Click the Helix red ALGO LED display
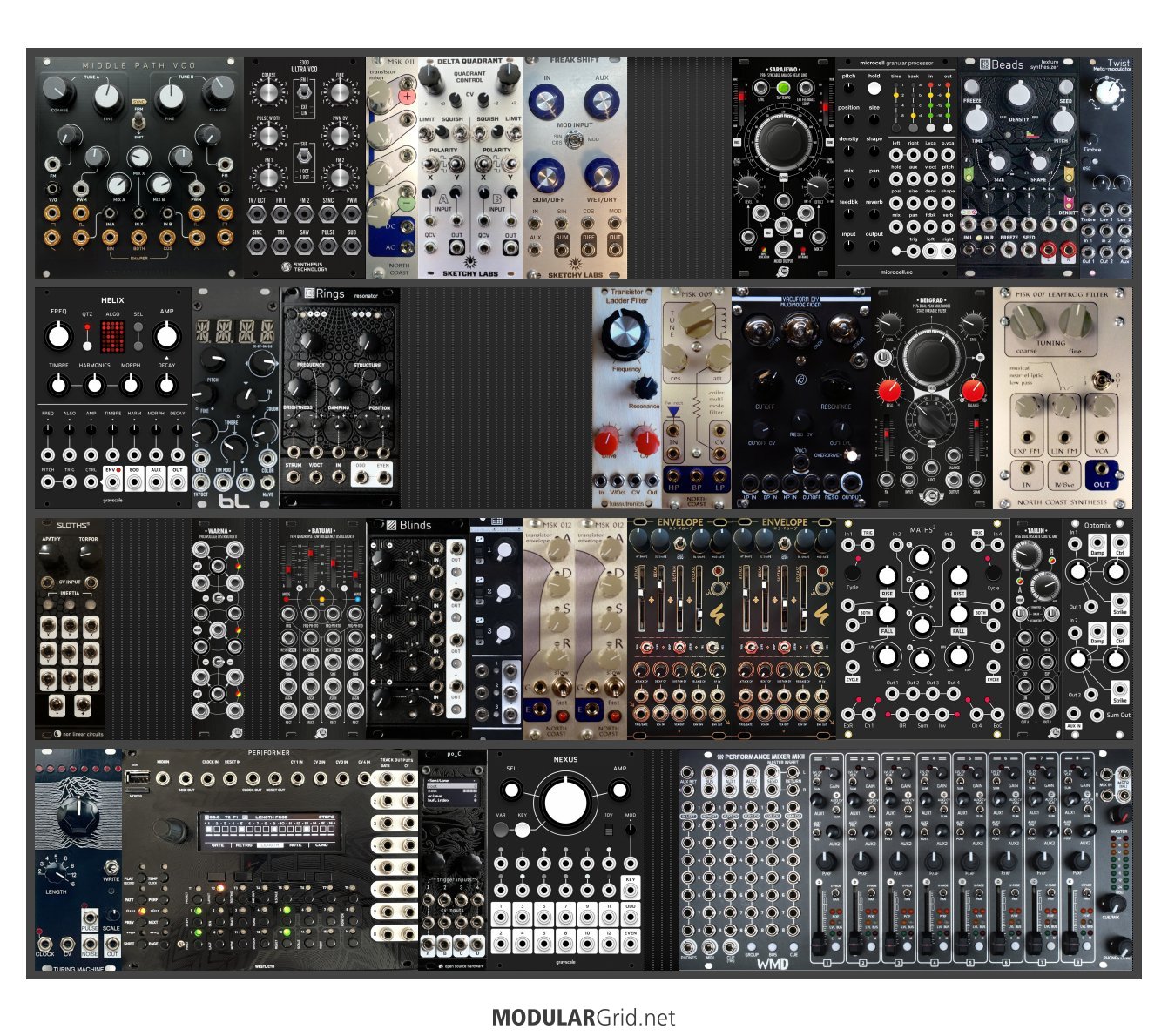The image size is (1168, 1036). point(112,335)
